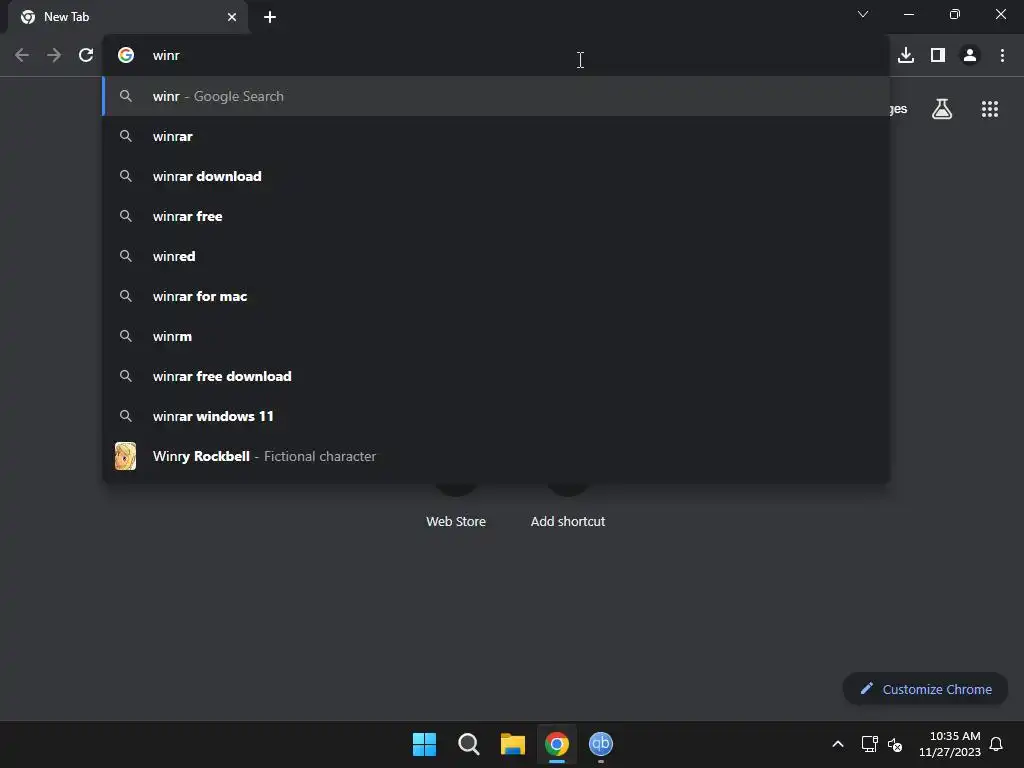Open a new tab with the plus button
Image resolution: width=1024 pixels, height=768 pixels.
(x=270, y=17)
